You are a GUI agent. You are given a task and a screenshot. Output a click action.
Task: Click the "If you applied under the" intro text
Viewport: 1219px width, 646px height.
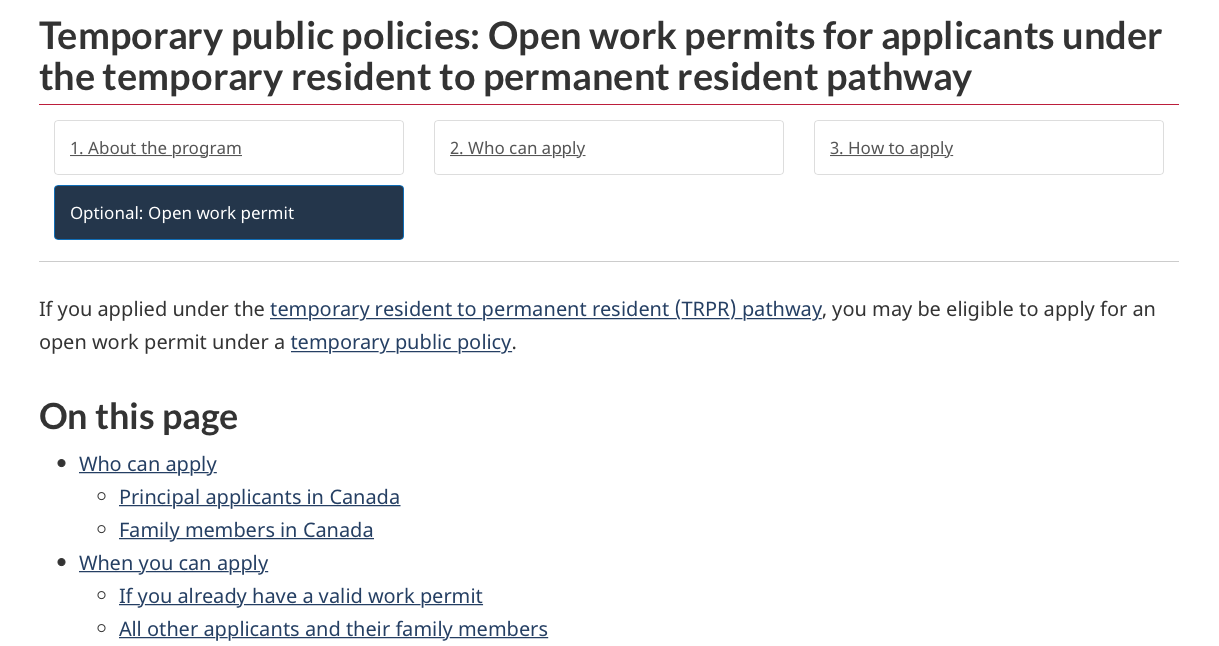[152, 309]
